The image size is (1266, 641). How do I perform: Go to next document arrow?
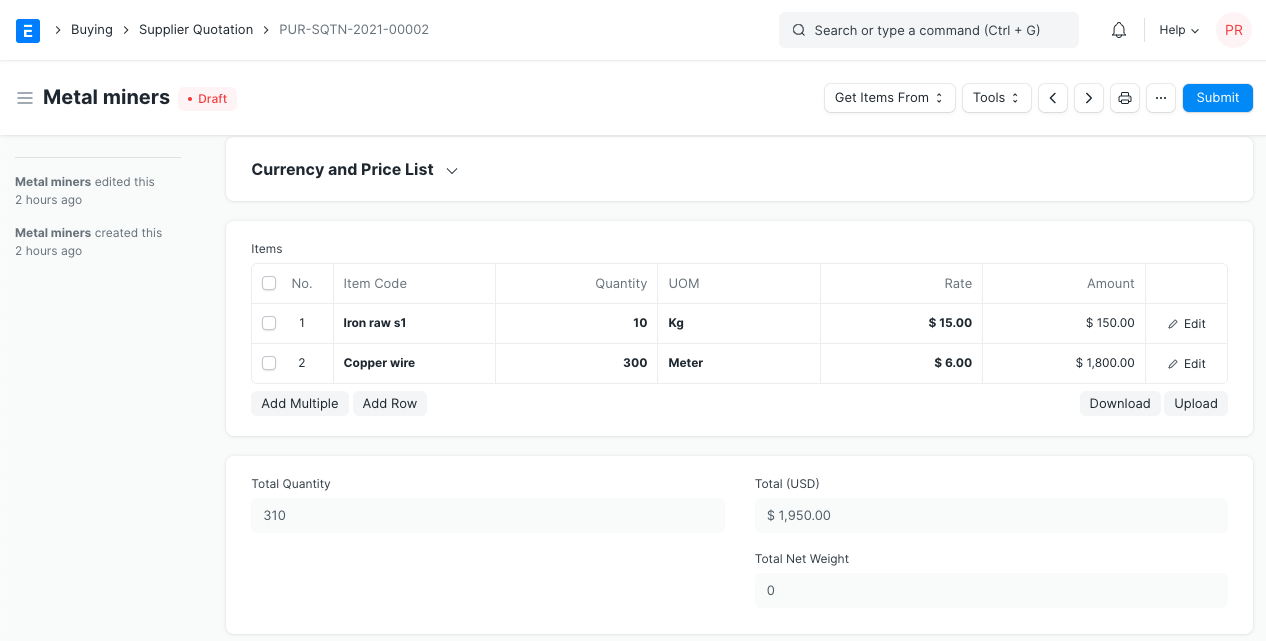1088,98
